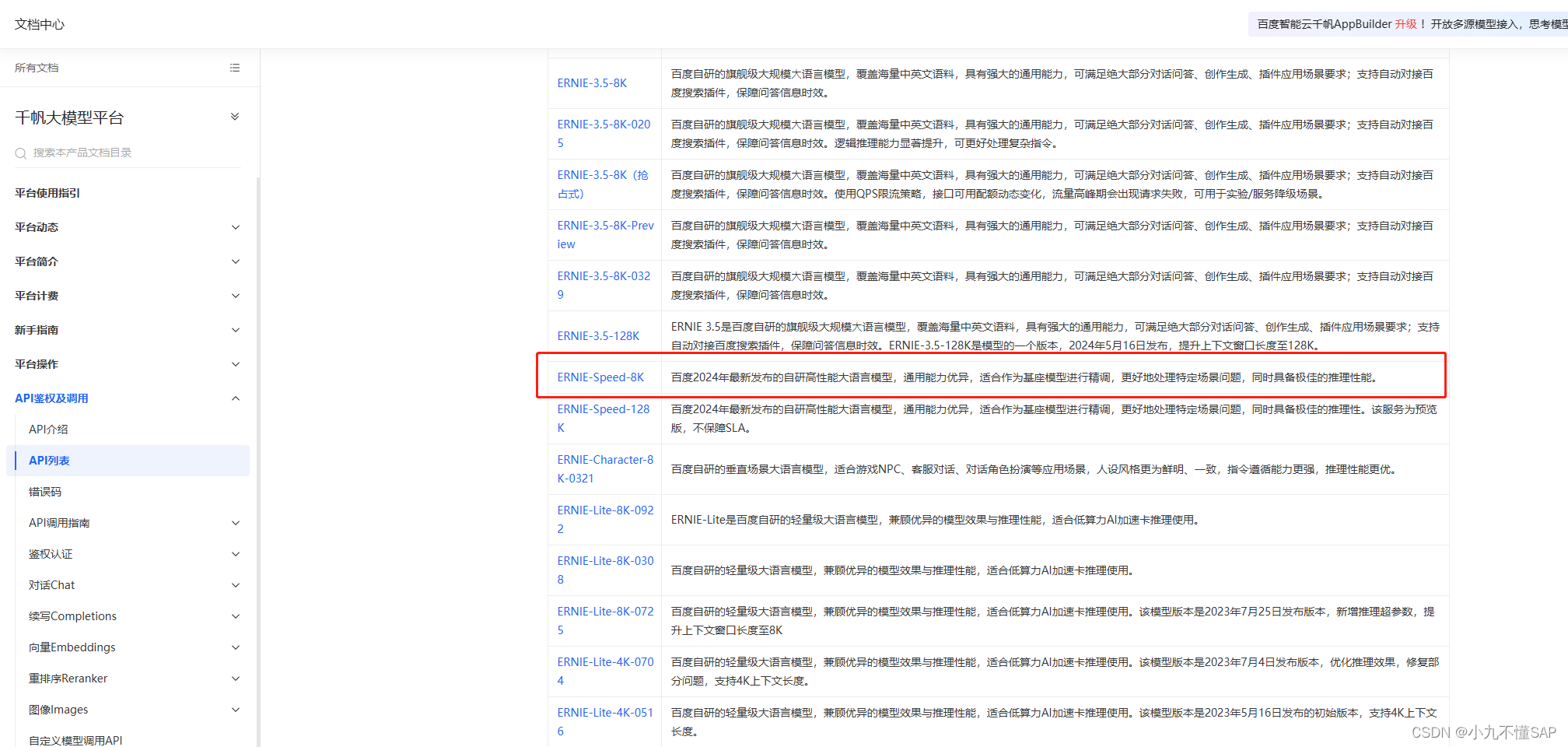Open the 平台动态 menu item
The height and width of the screenshot is (747, 1568).
[37, 227]
